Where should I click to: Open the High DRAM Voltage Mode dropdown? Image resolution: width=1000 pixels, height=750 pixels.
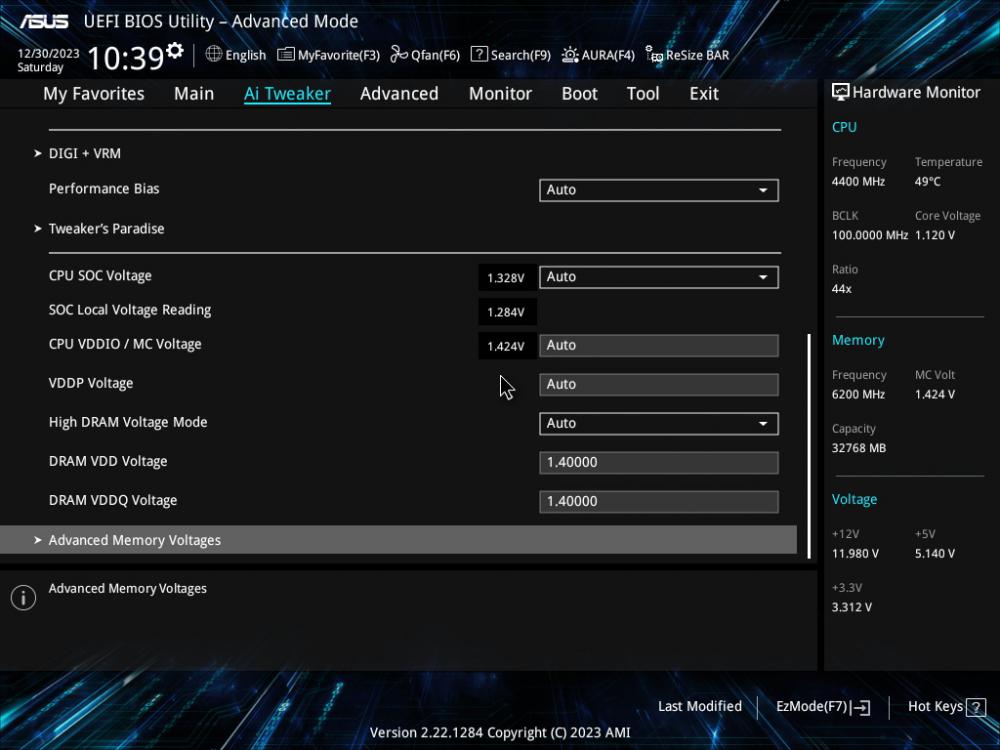click(659, 423)
